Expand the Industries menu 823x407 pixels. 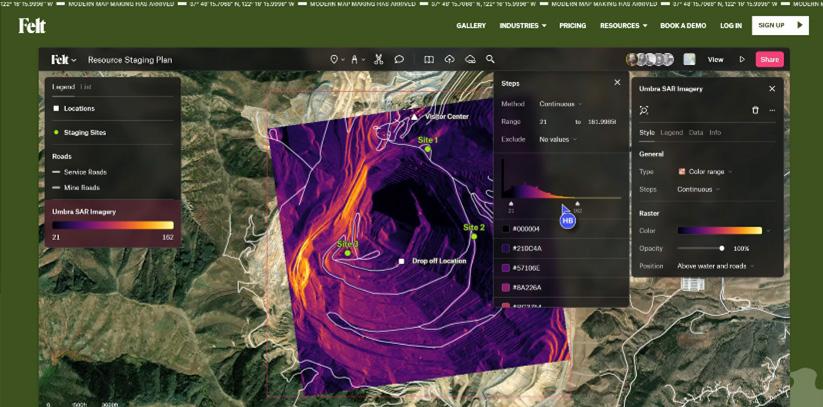(522, 25)
